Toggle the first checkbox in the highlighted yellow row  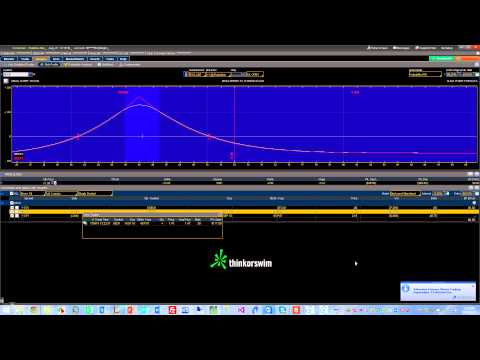click(12, 212)
